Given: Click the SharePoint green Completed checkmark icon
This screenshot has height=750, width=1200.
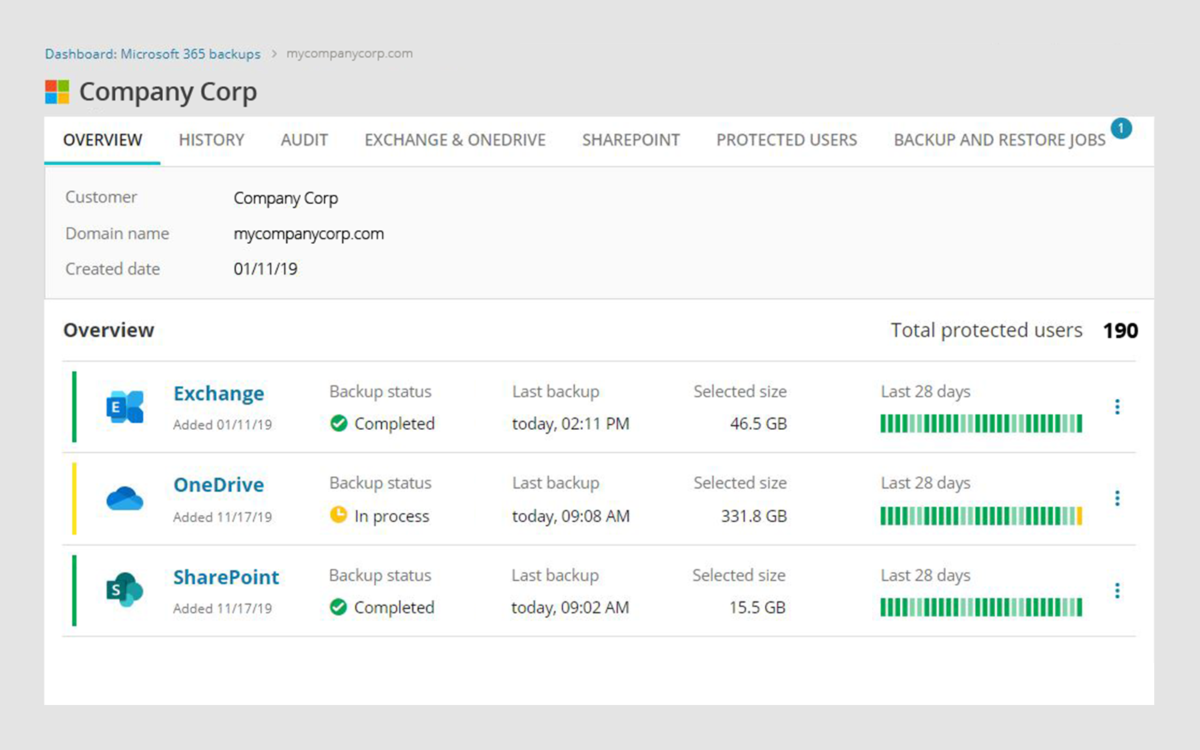Looking at the screenshot, I should 339,607.
